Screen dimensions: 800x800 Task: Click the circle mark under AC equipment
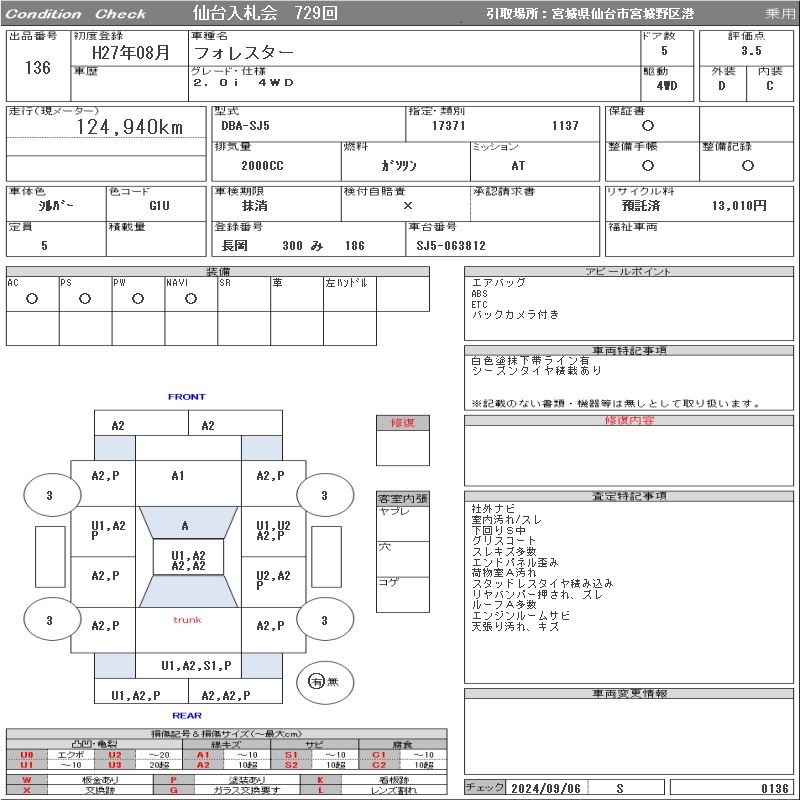pyautogui.click(x=32, y=298)
